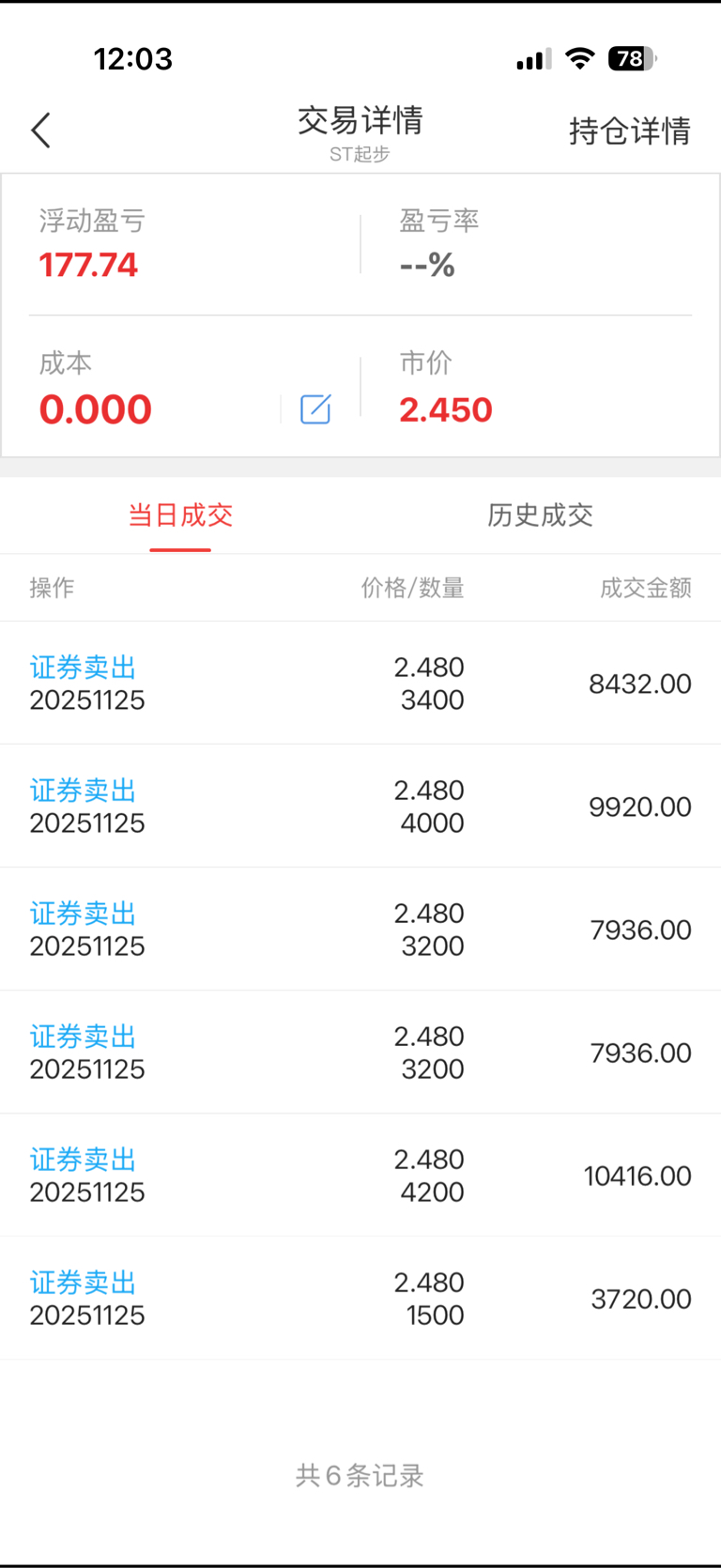Tap the 市价 value 2.450
Viewport: 721px width, 1568px height.
point(446,409)
